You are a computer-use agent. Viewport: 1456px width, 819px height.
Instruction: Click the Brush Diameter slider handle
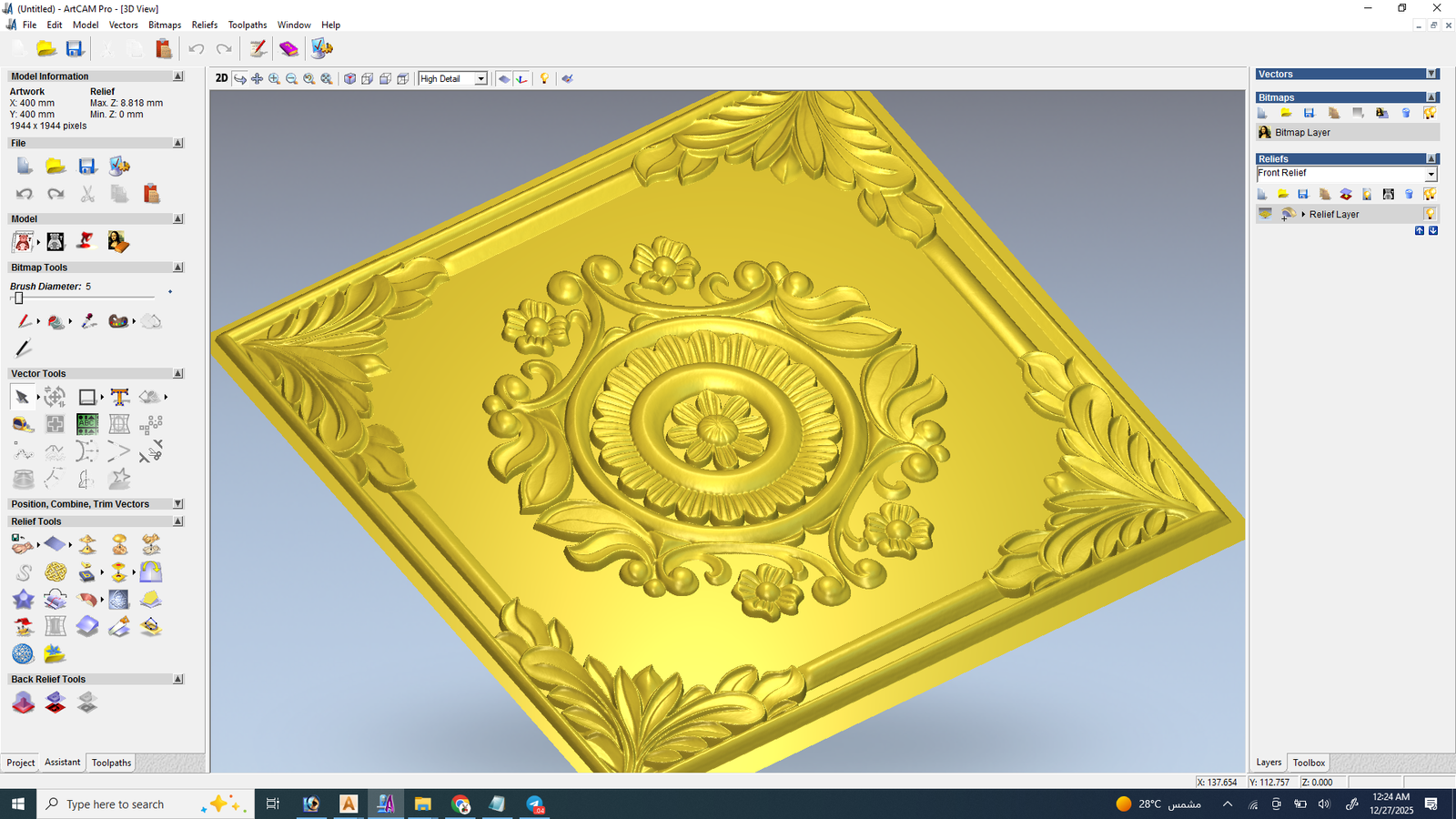tap(18, 298)
